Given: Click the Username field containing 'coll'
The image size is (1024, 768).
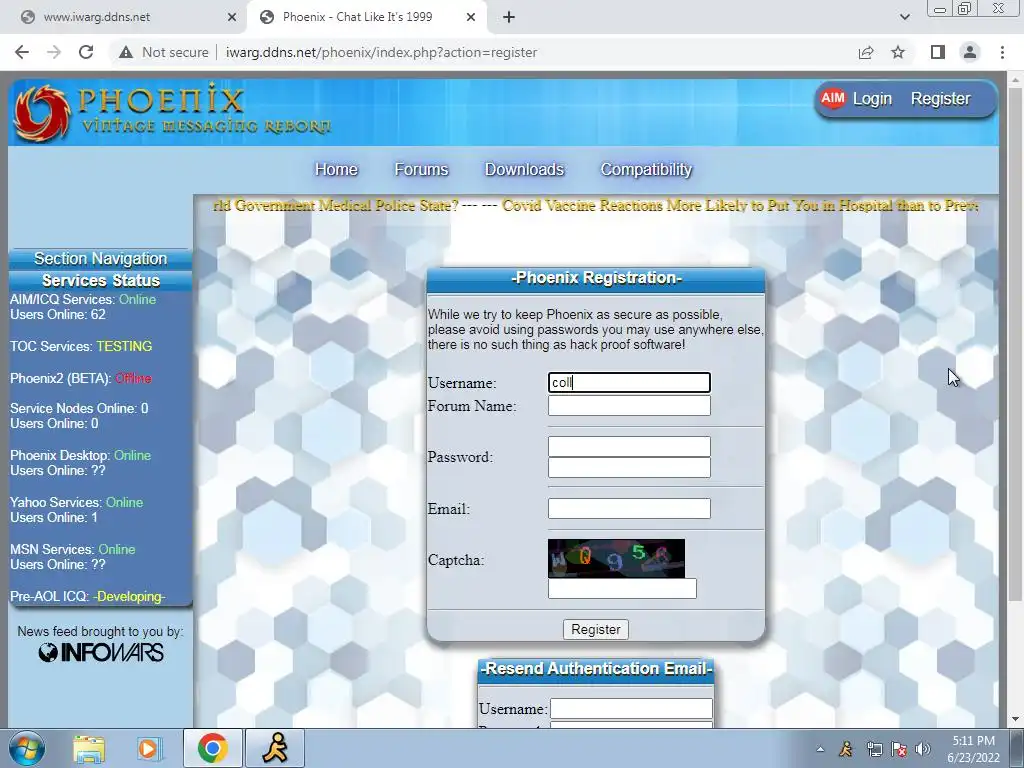Looking at the screenshot, I should (x=629, y=383).
